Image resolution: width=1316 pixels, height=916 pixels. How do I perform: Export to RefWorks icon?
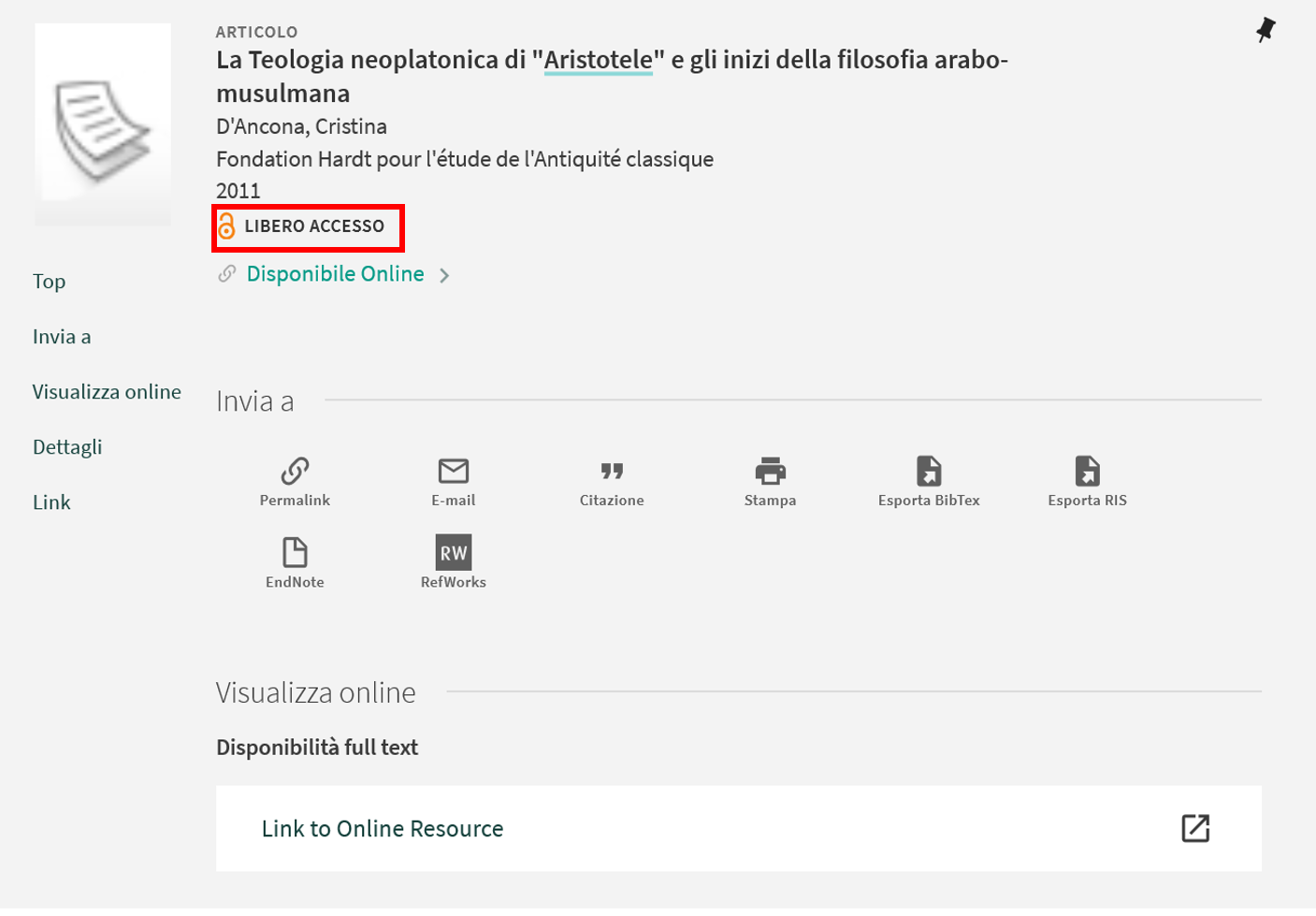[x=453, y=552]
